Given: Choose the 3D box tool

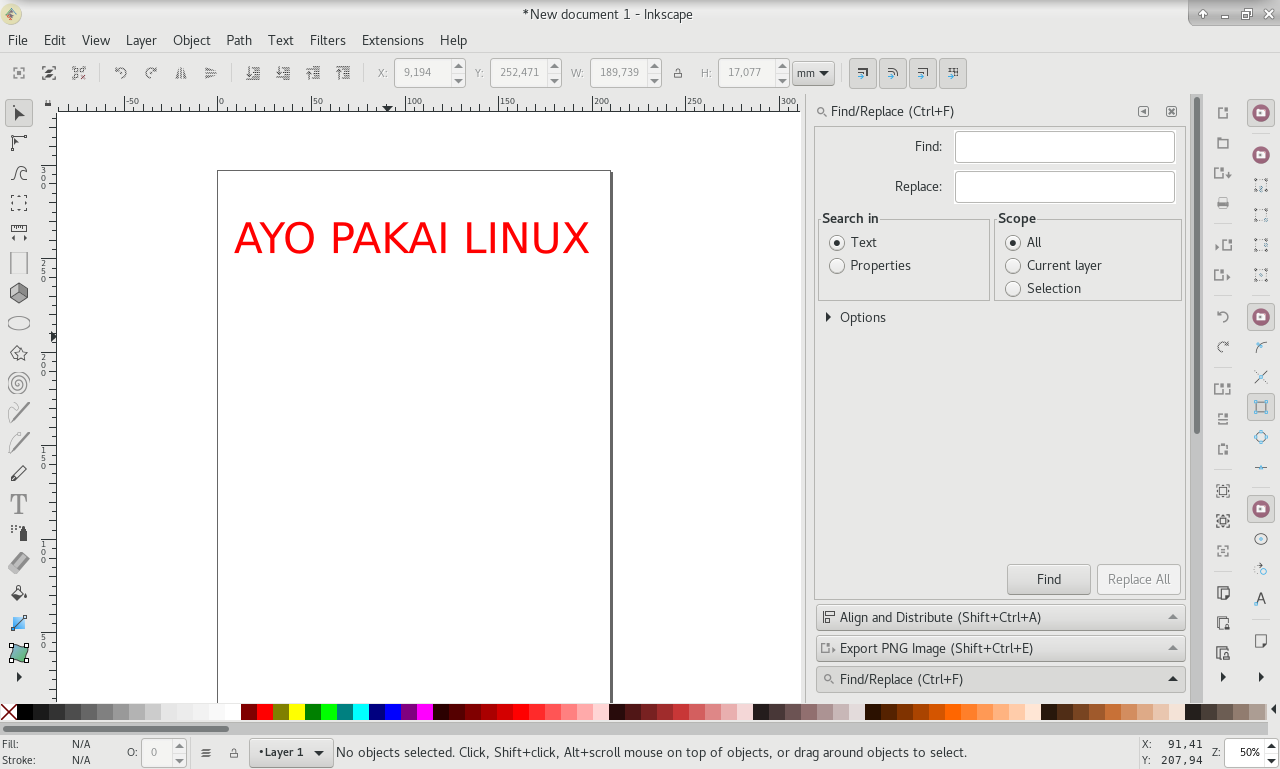Looking at the screenshot, I should pyautogui.click(x=18, y=293).
